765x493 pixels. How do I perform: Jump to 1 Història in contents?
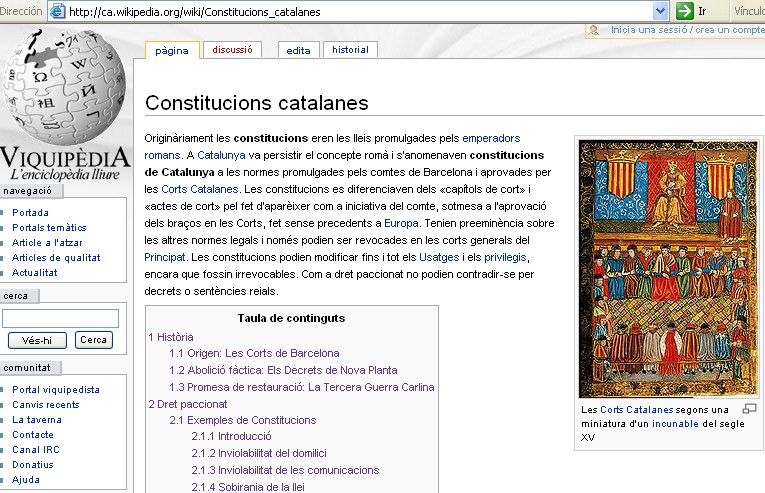171,337
